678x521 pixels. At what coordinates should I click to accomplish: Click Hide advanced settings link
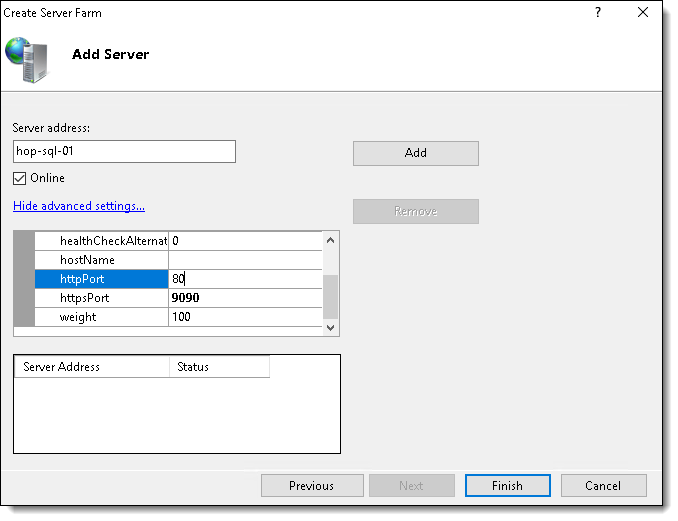[x=79, y=206]
